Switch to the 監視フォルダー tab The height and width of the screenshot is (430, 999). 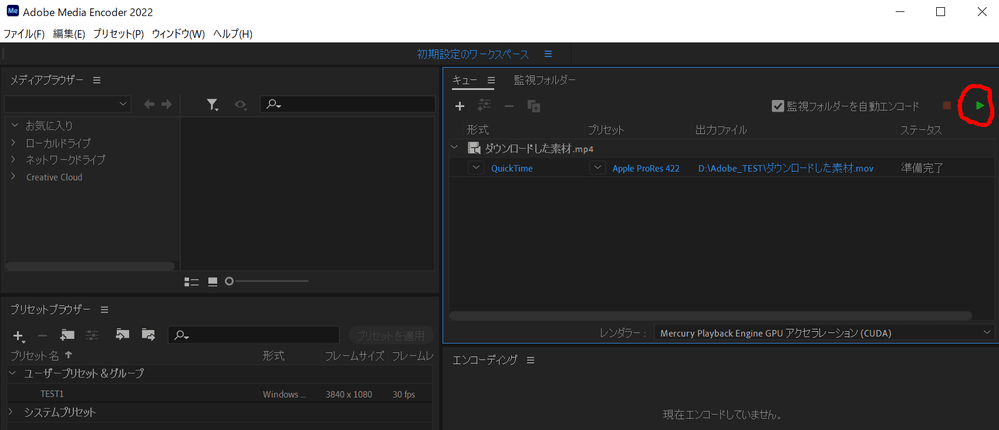point(545,80)
